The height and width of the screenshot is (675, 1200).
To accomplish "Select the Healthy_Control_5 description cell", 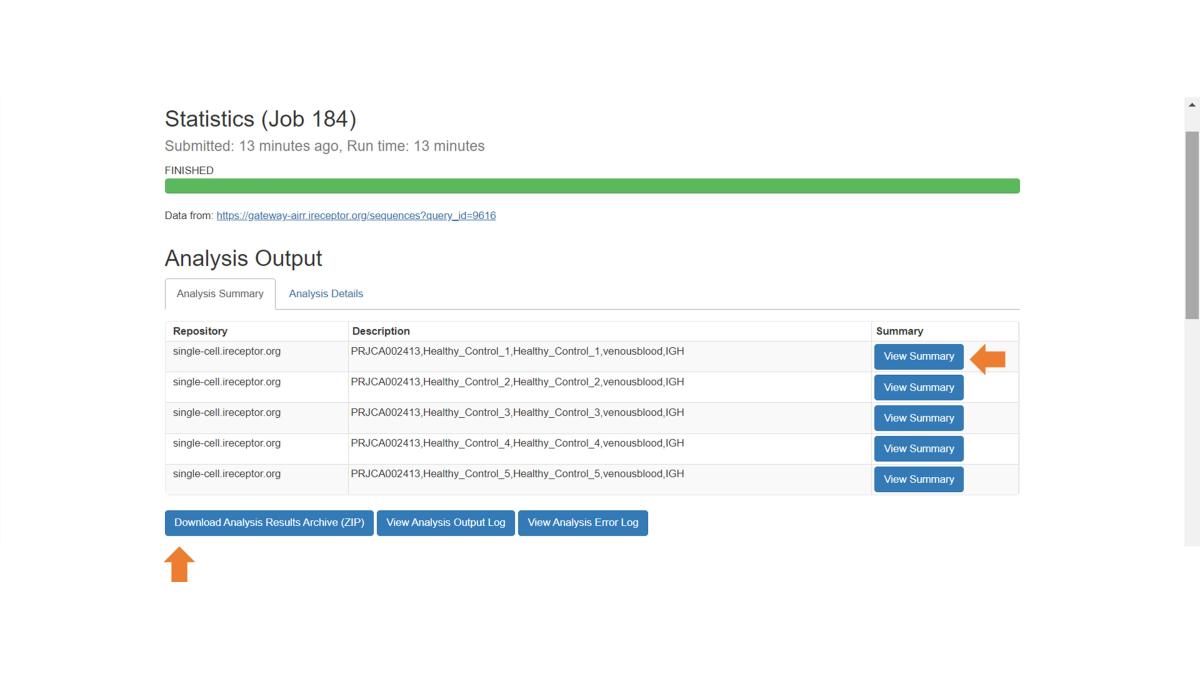I will [609, 480].
